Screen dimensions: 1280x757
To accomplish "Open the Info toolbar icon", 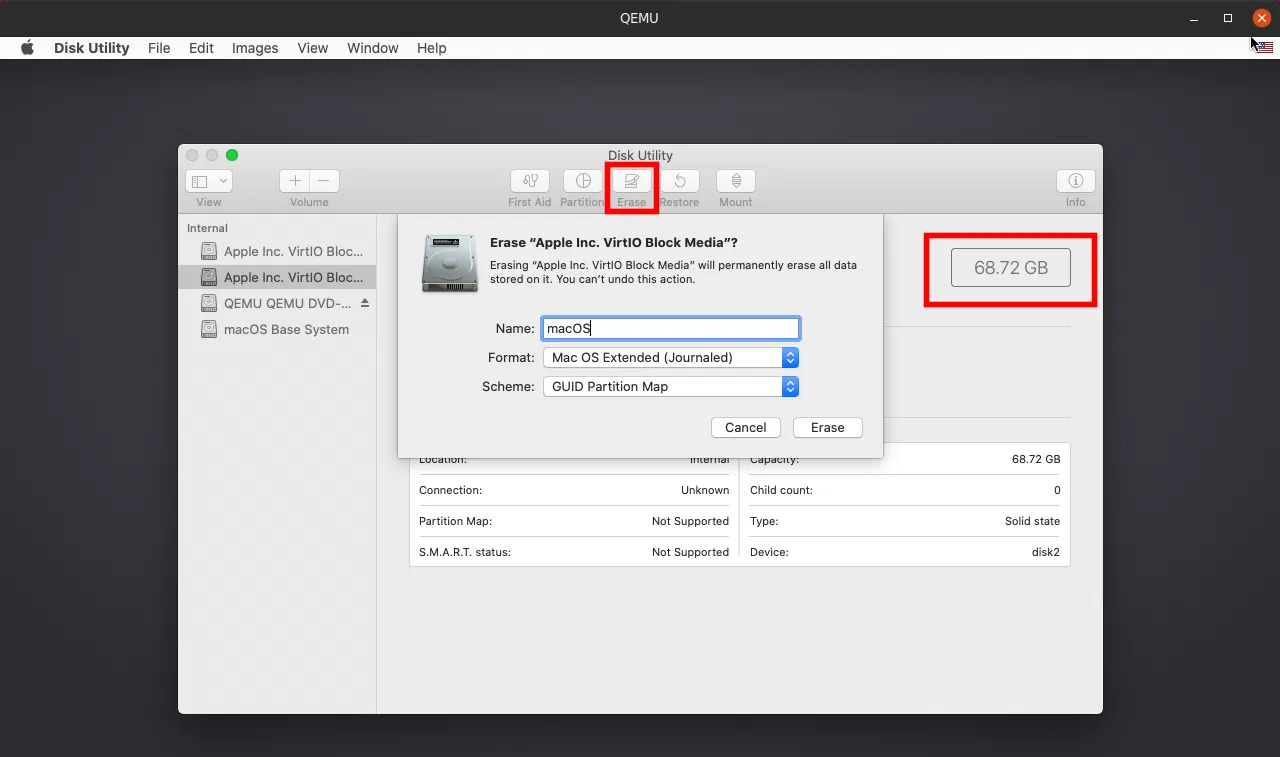I will [x=1076, y=181].
